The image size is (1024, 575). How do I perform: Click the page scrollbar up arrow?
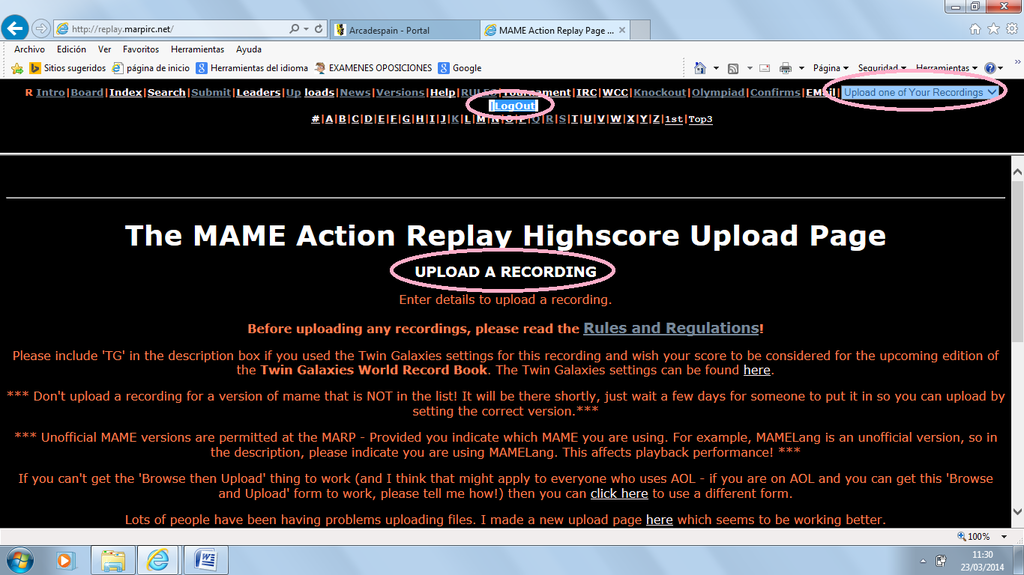coord(1017,172)
